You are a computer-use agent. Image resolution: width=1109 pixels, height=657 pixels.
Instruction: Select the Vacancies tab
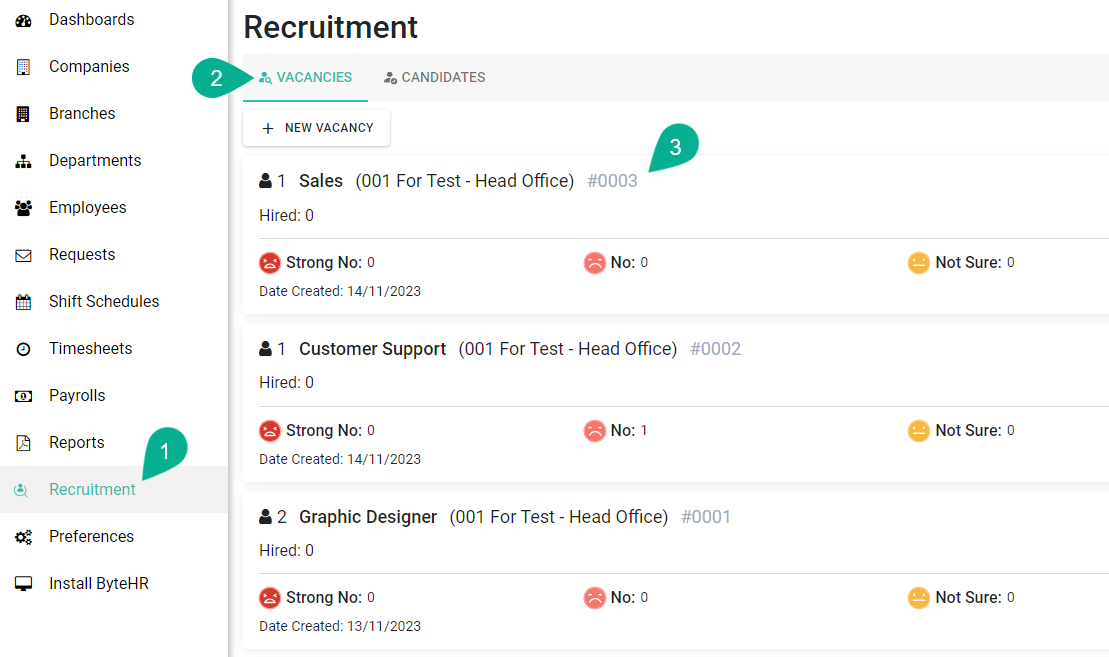coord(305,78)
